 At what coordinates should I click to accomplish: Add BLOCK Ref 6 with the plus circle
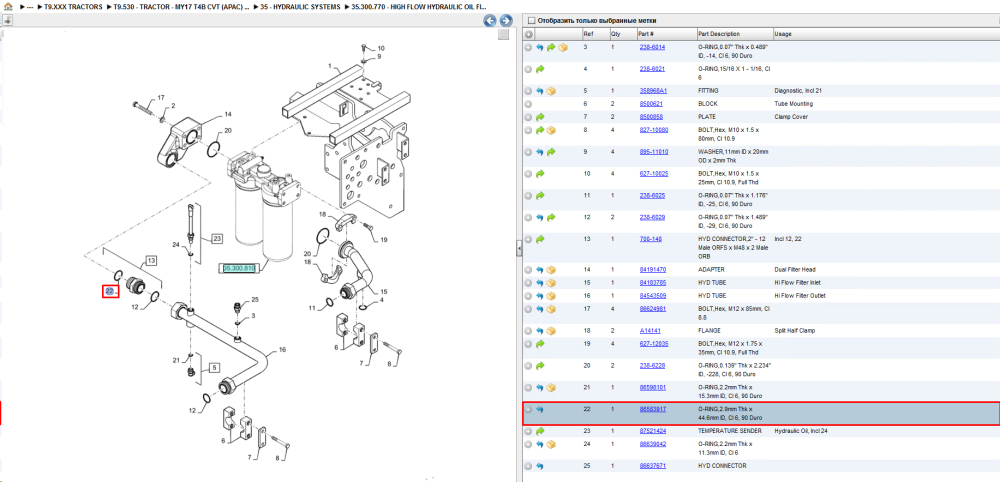click(529, 104)
